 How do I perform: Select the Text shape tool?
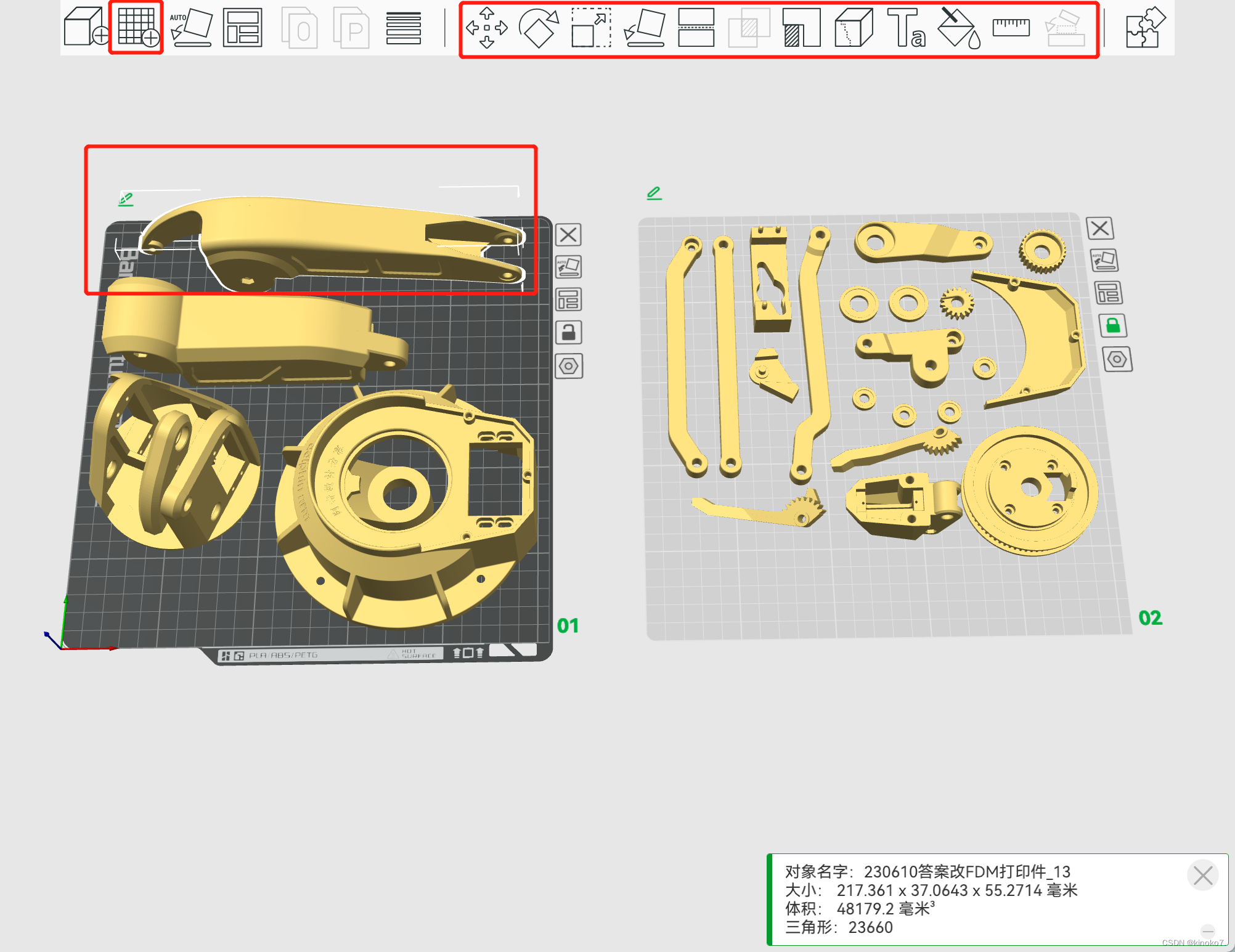906,28
